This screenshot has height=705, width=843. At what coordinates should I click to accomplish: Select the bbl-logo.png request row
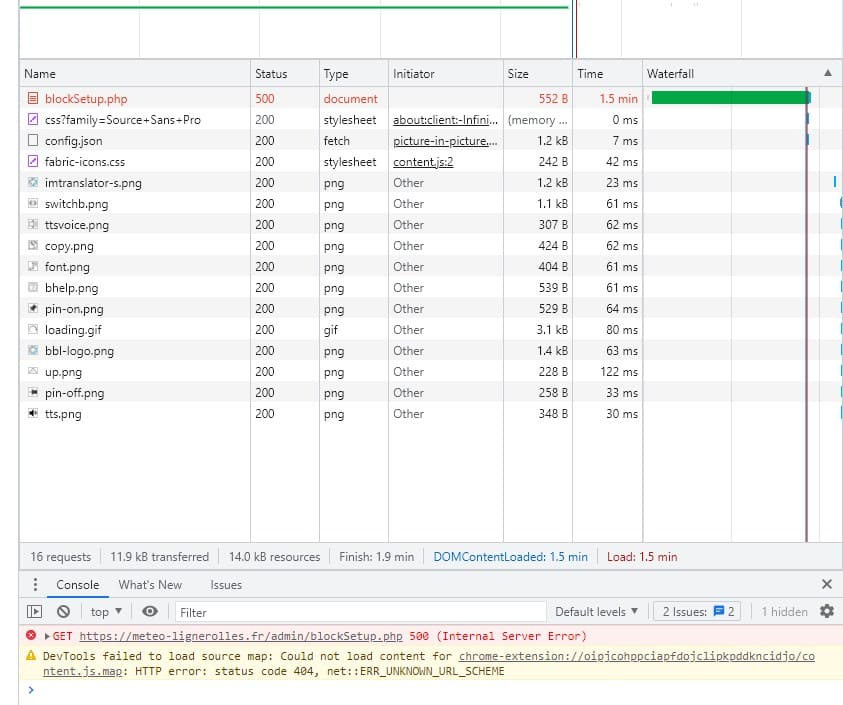click(x=430, y=350)
